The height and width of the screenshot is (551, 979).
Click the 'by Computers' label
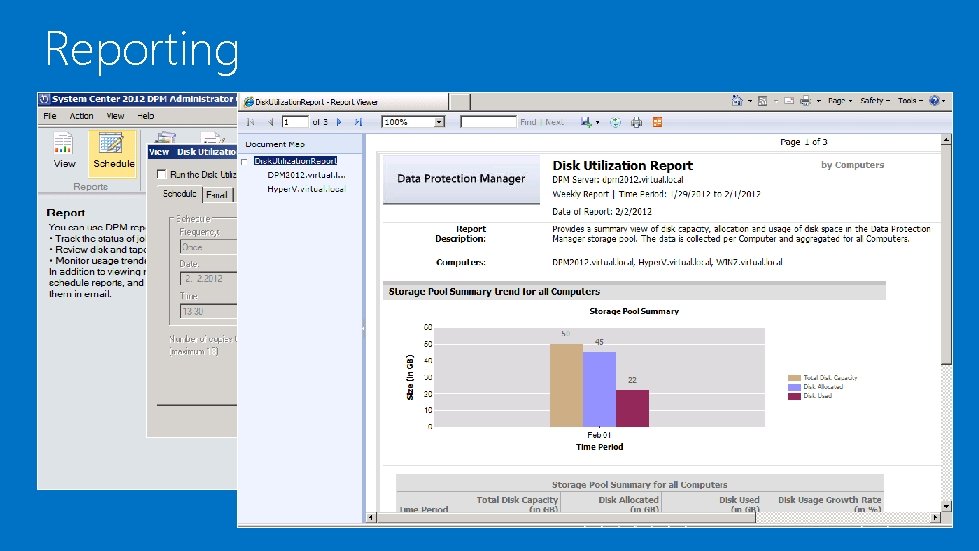click(x=852, y=165)
